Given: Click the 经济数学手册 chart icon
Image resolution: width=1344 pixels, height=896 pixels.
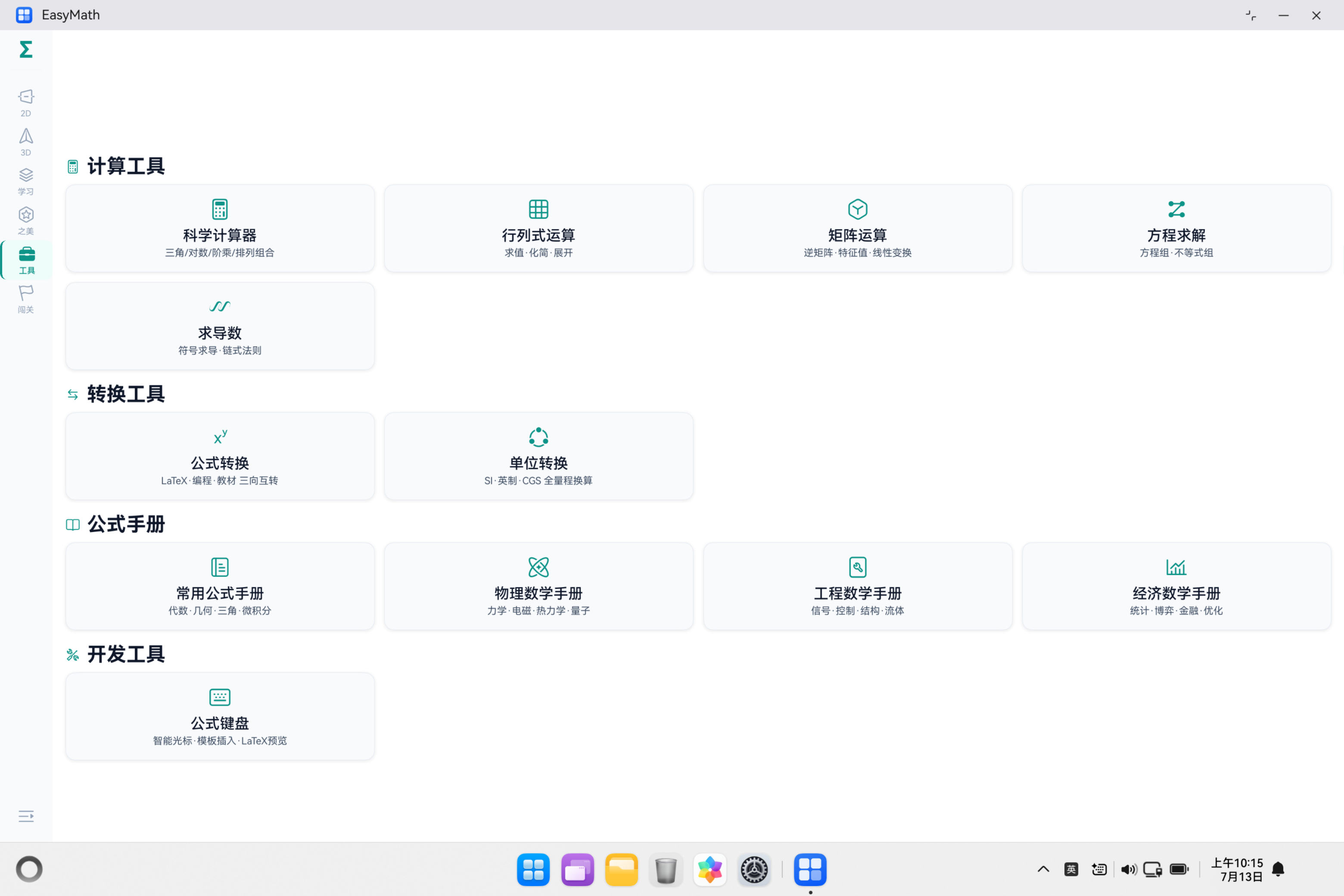Looking at the screenshot, I should (1176, 567).
